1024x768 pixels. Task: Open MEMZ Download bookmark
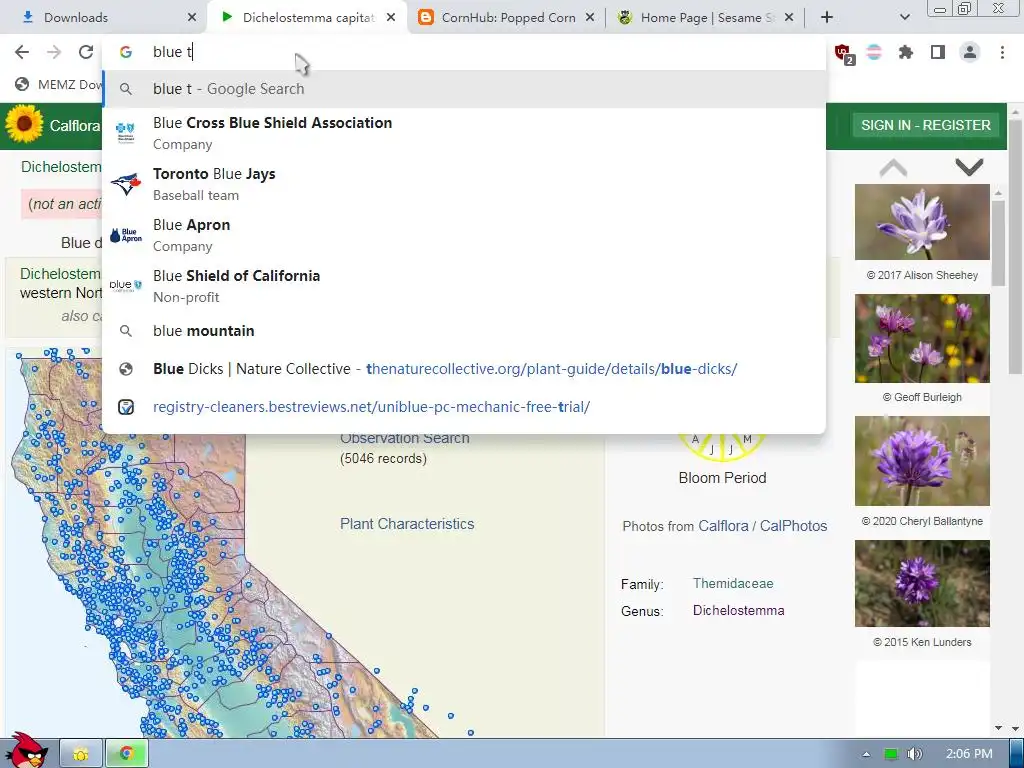tap(59, 84)
